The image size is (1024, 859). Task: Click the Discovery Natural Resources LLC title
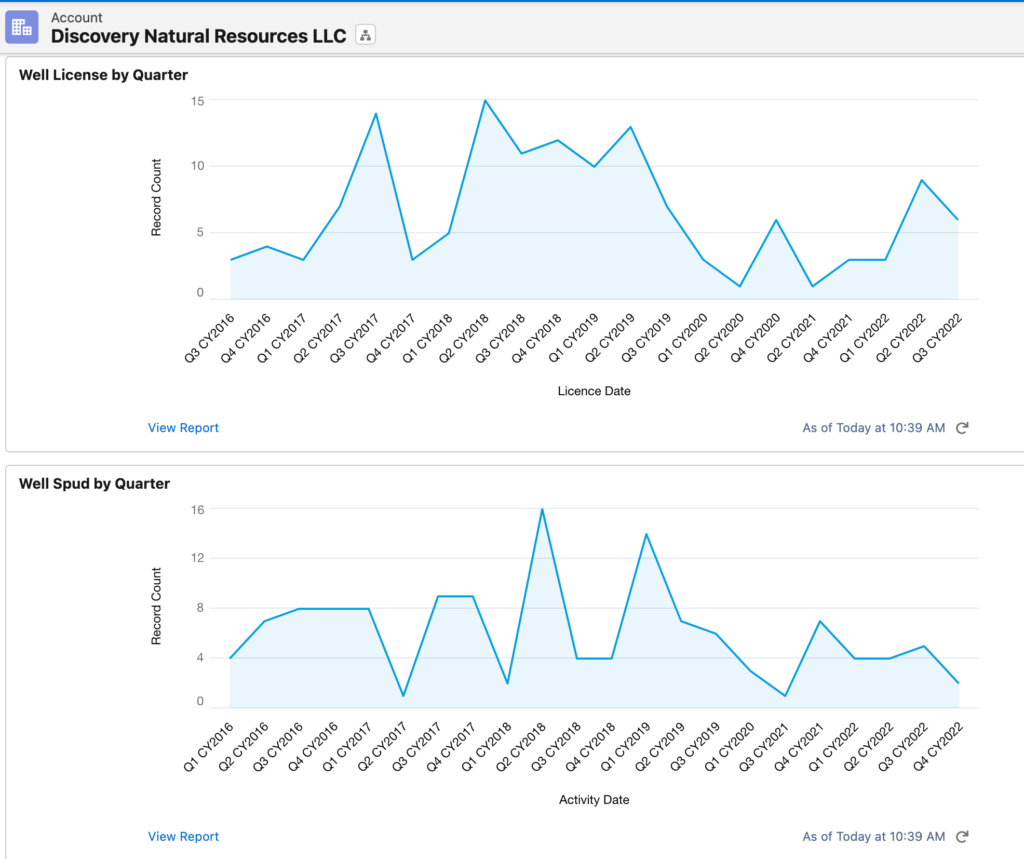tap(199, 36)
